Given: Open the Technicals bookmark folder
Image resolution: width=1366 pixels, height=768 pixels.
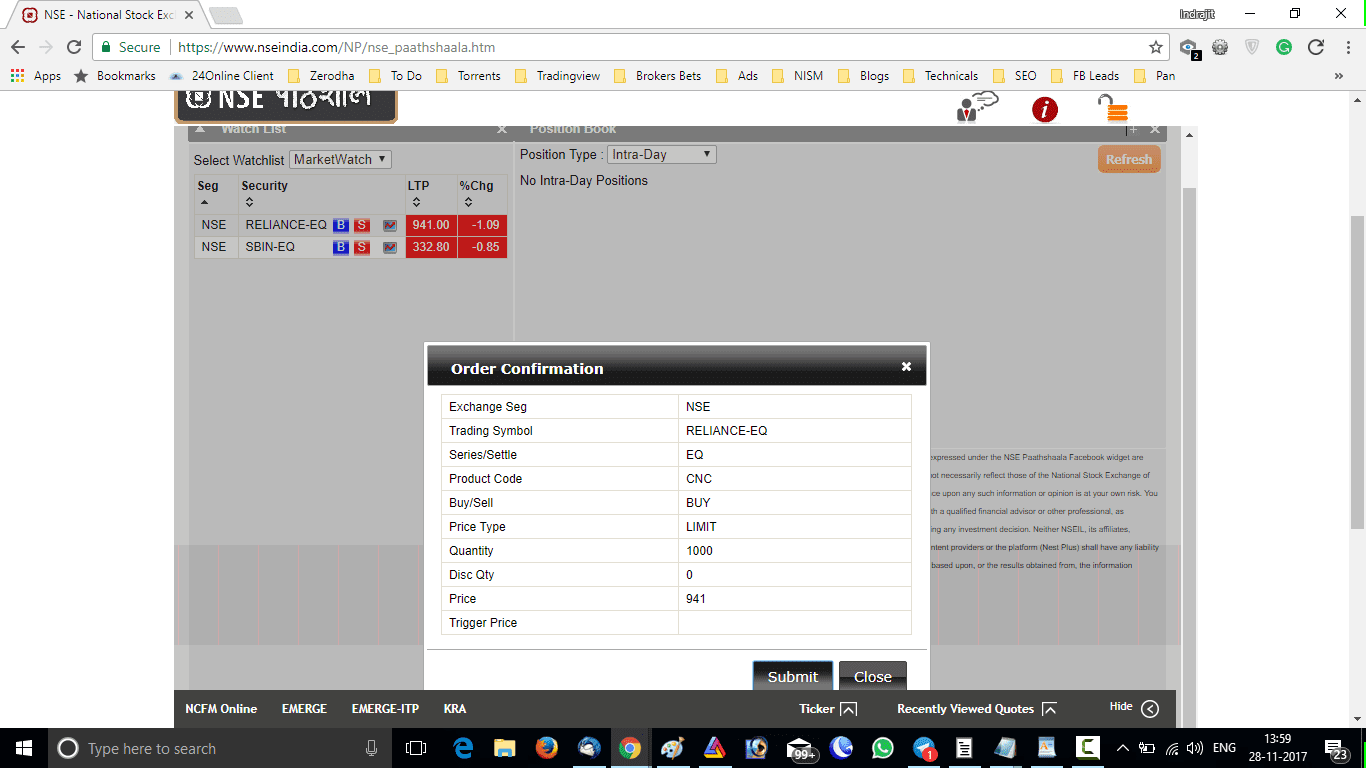Looking at the screenshot, I should tap(940, 75).
